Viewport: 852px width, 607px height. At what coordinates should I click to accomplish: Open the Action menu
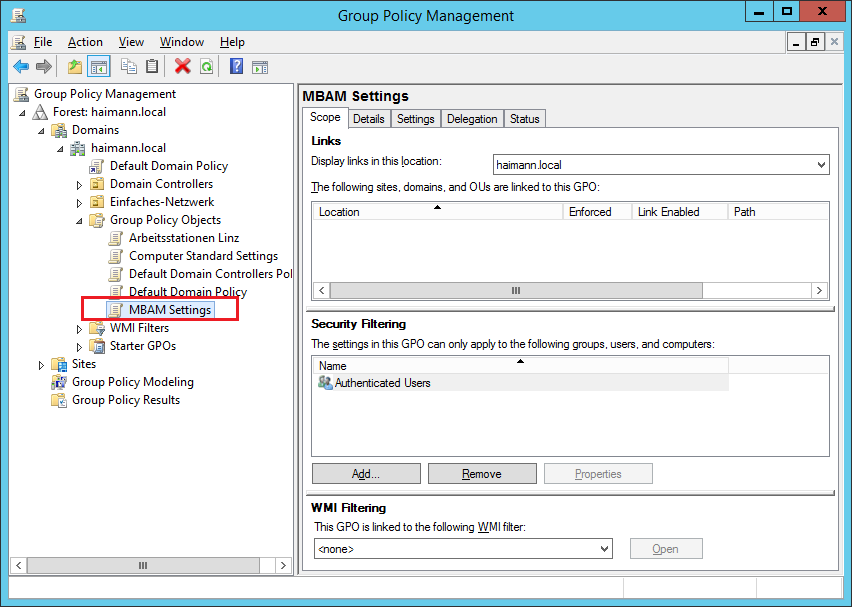point(85,42)
